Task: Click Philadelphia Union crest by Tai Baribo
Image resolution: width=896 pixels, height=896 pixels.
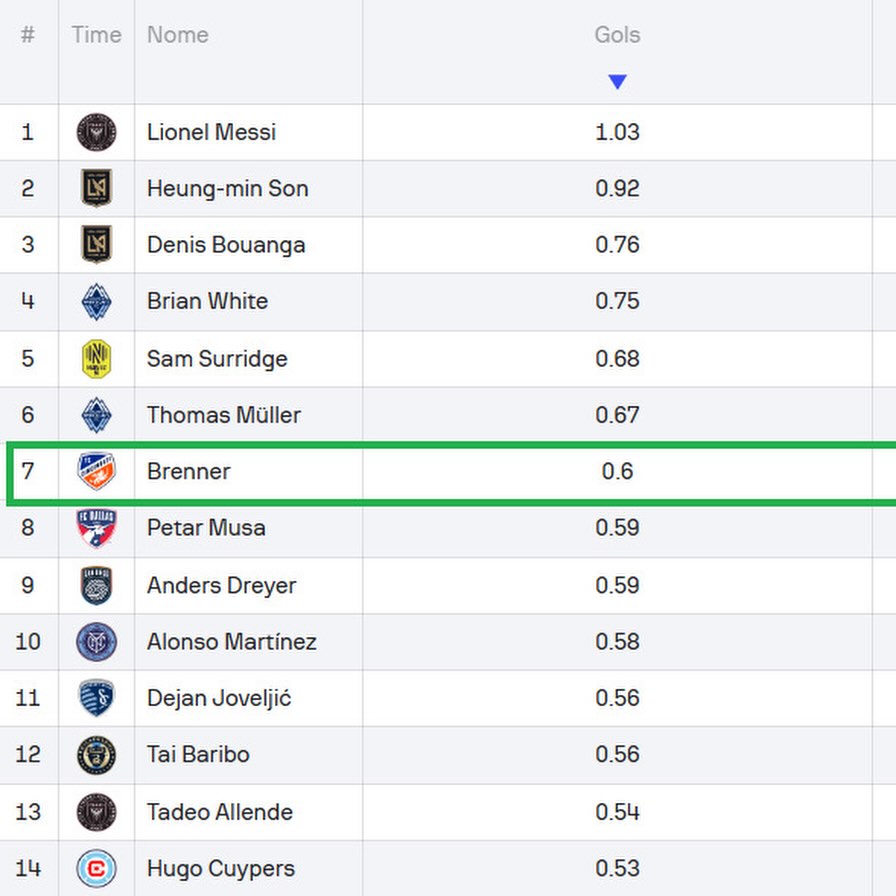Action: point(96,755)
